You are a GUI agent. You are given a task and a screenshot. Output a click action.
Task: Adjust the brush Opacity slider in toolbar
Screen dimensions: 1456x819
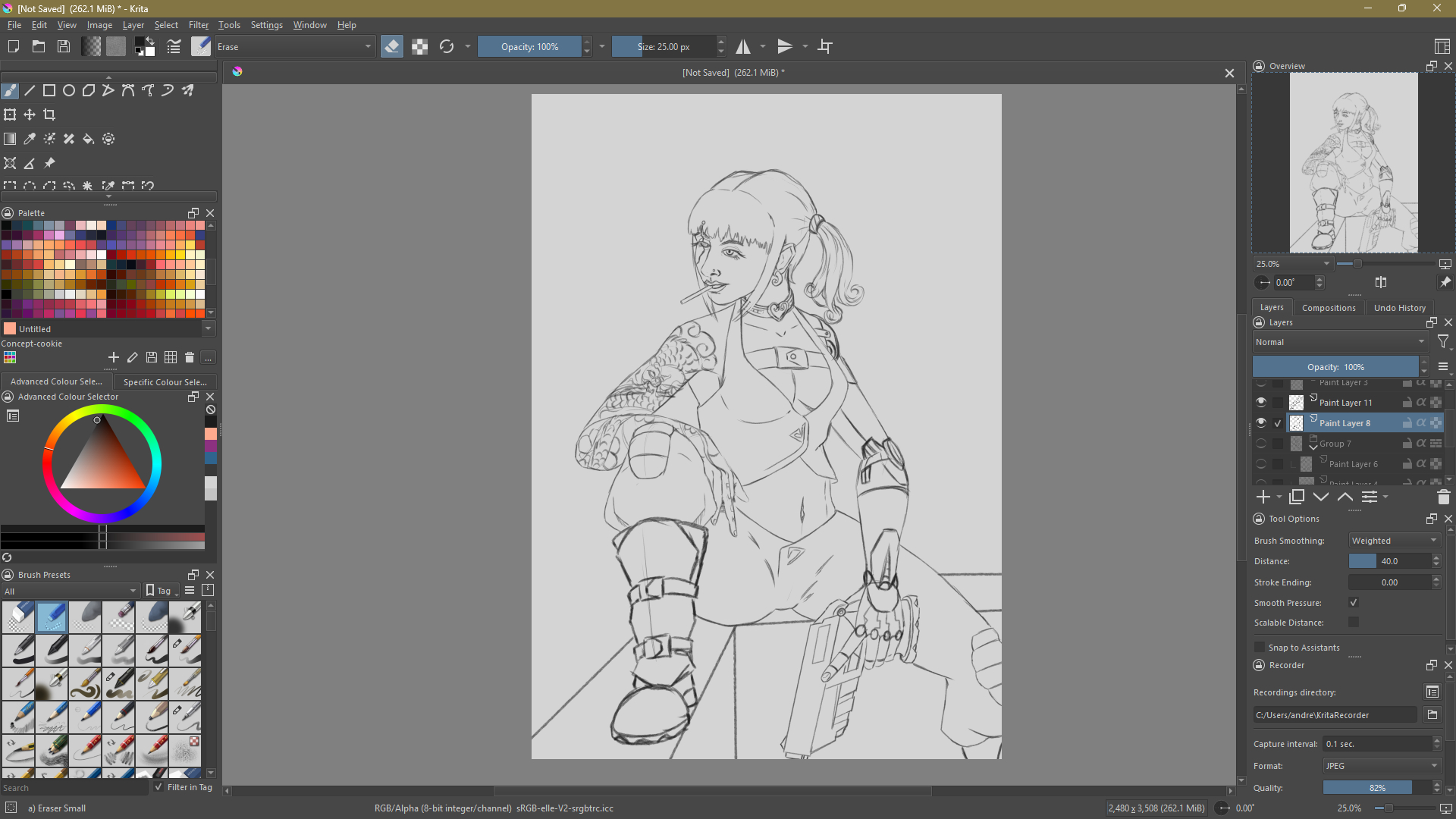pos(529,47)
